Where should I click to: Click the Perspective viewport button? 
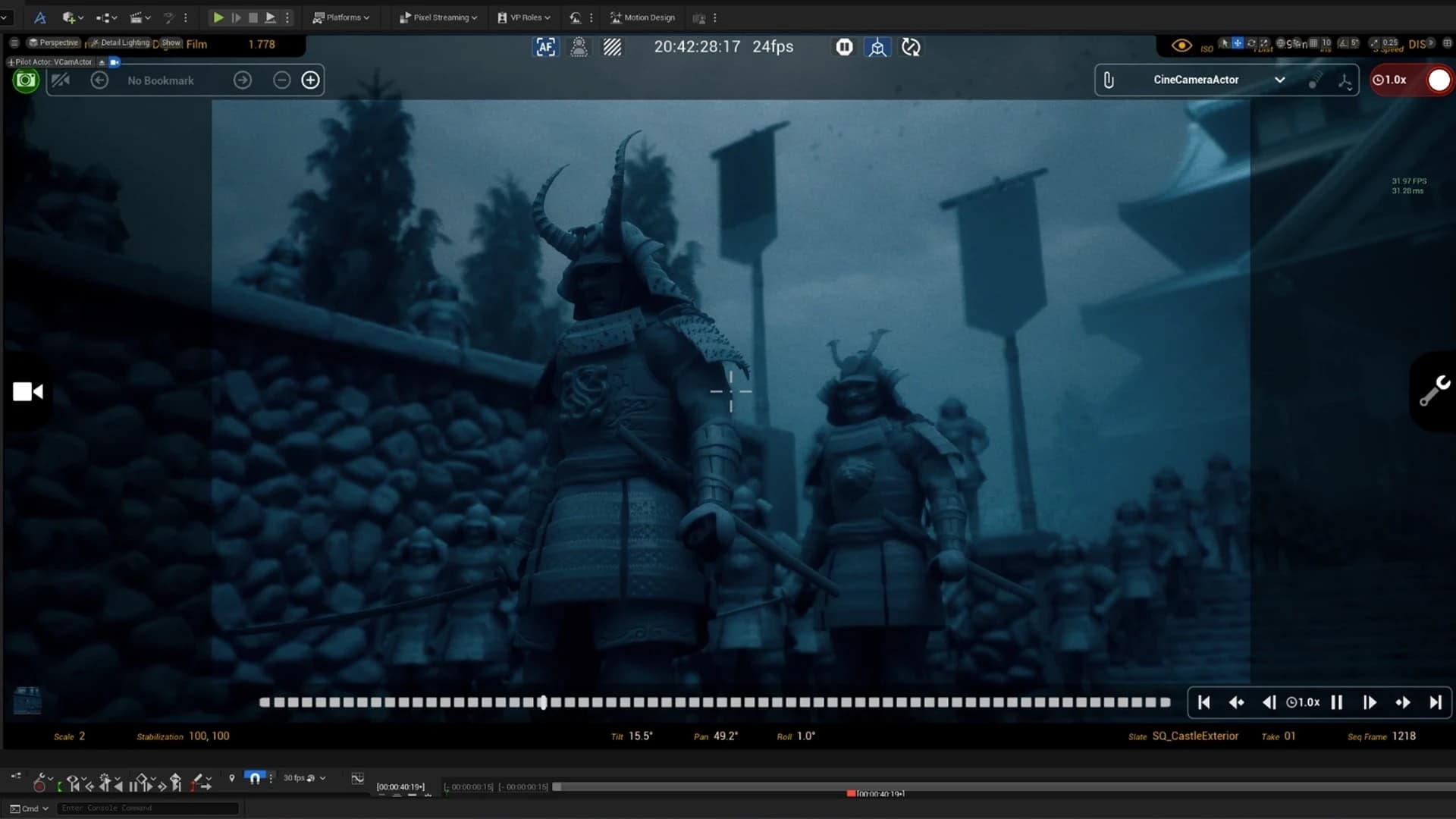tap(53, 43)
